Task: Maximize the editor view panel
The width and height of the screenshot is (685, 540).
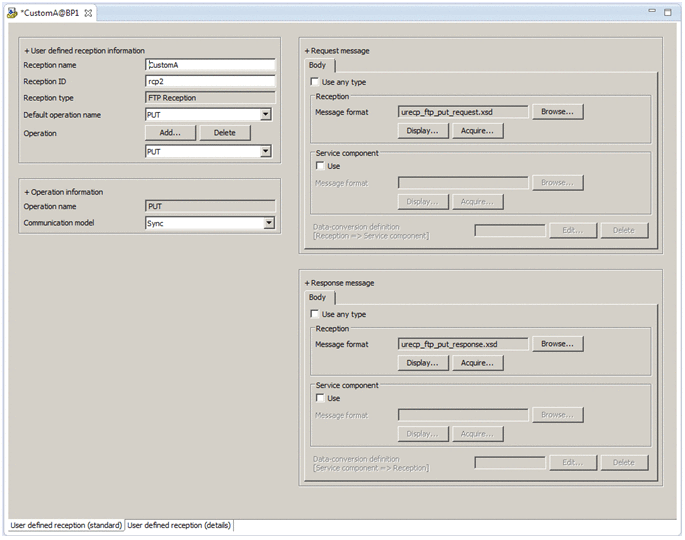Action: click(668, 12)
